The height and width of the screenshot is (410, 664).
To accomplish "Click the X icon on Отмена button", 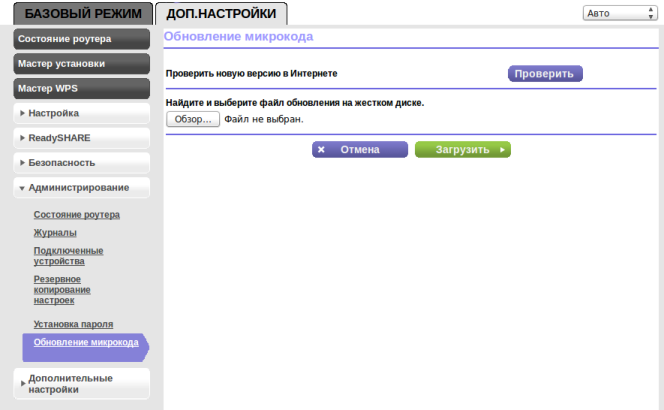I will tap(321, 150).
